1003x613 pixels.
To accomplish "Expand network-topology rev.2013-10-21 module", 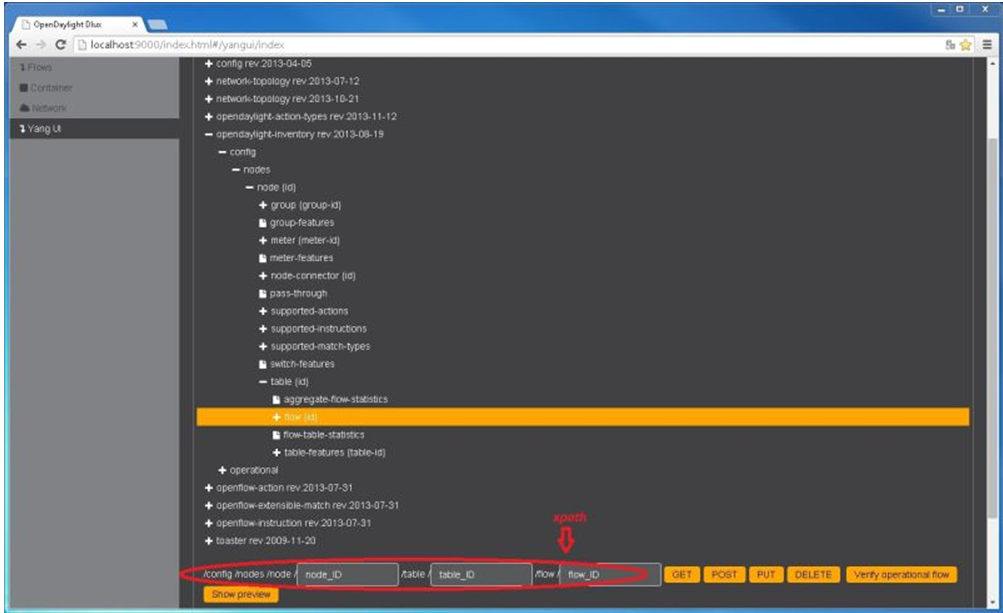I will coord(209,99).
